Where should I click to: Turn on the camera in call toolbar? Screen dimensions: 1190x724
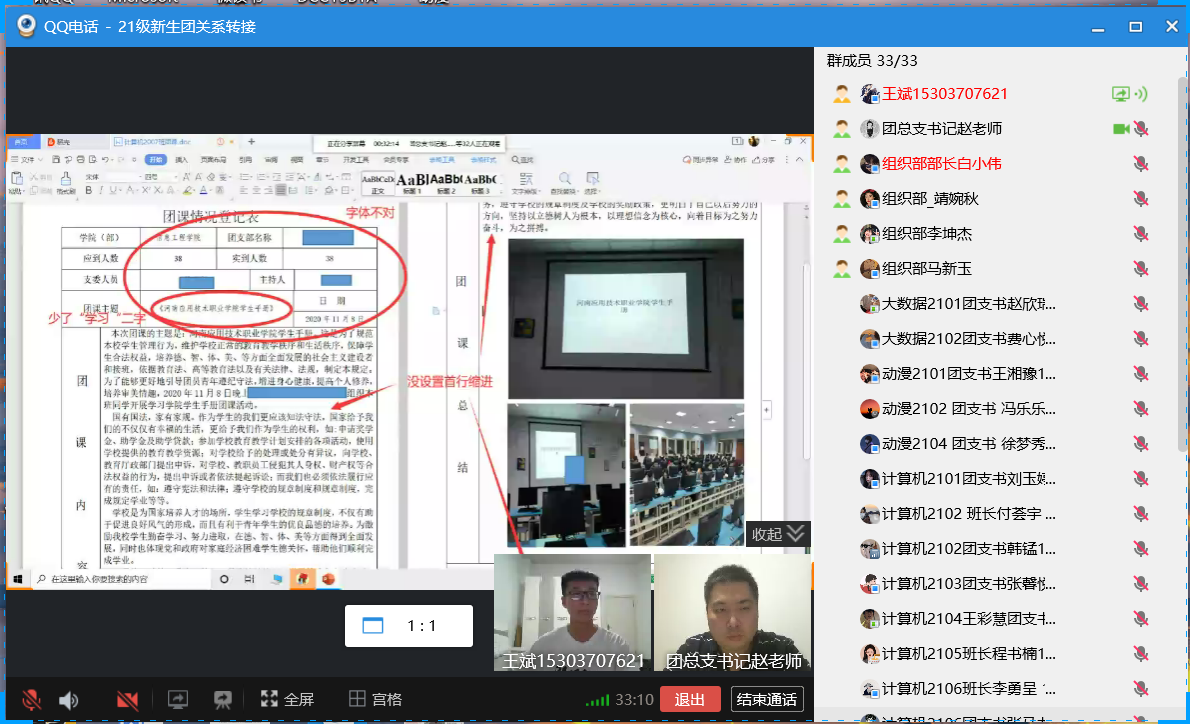pos(127,699)
